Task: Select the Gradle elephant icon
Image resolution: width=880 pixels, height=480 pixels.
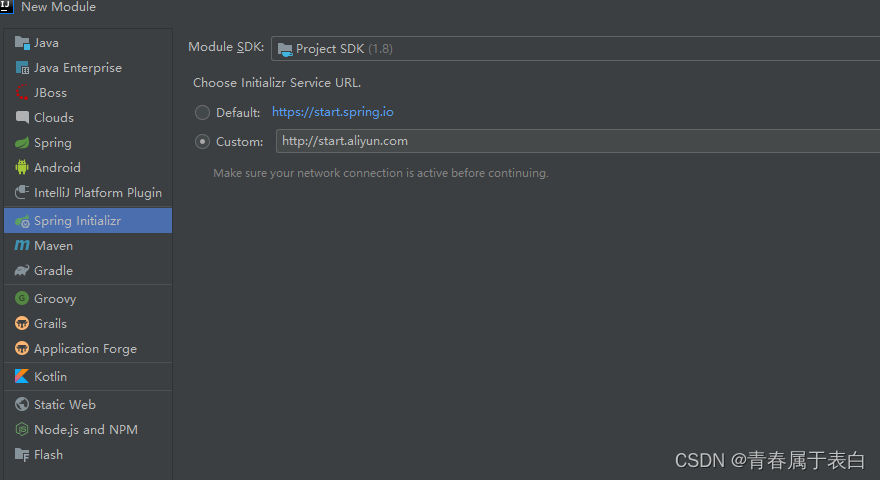Action: (22, 271)
